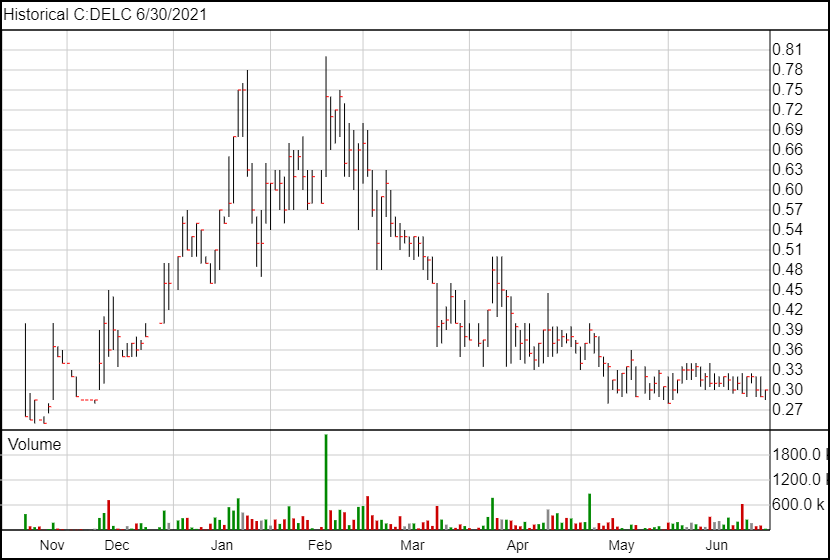
Task: Click the tallest green volume bar in February
Action: (x=326, y=482)
